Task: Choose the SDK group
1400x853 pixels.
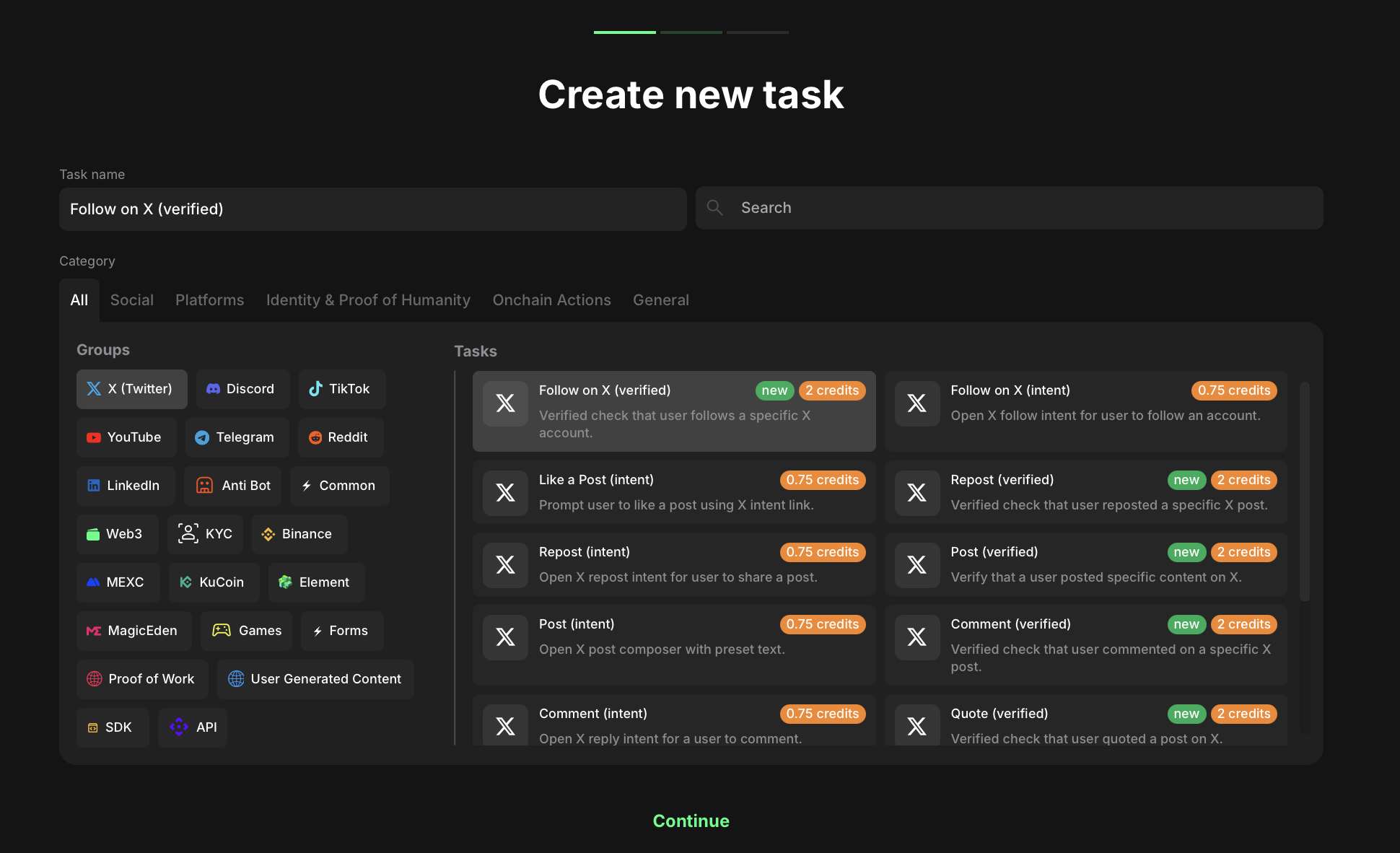Action: 113,727
